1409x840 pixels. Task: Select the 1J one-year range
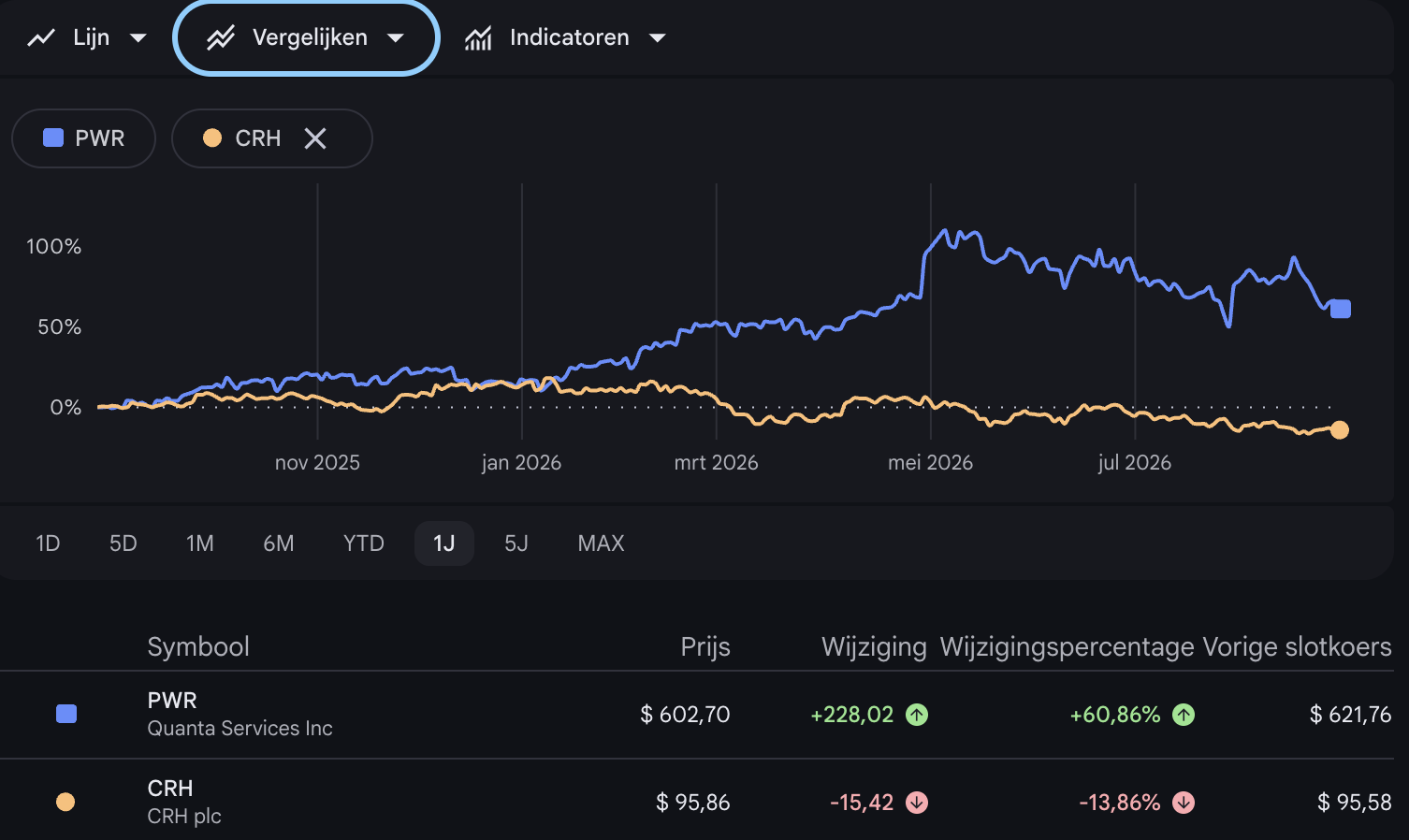pos(444,543)
